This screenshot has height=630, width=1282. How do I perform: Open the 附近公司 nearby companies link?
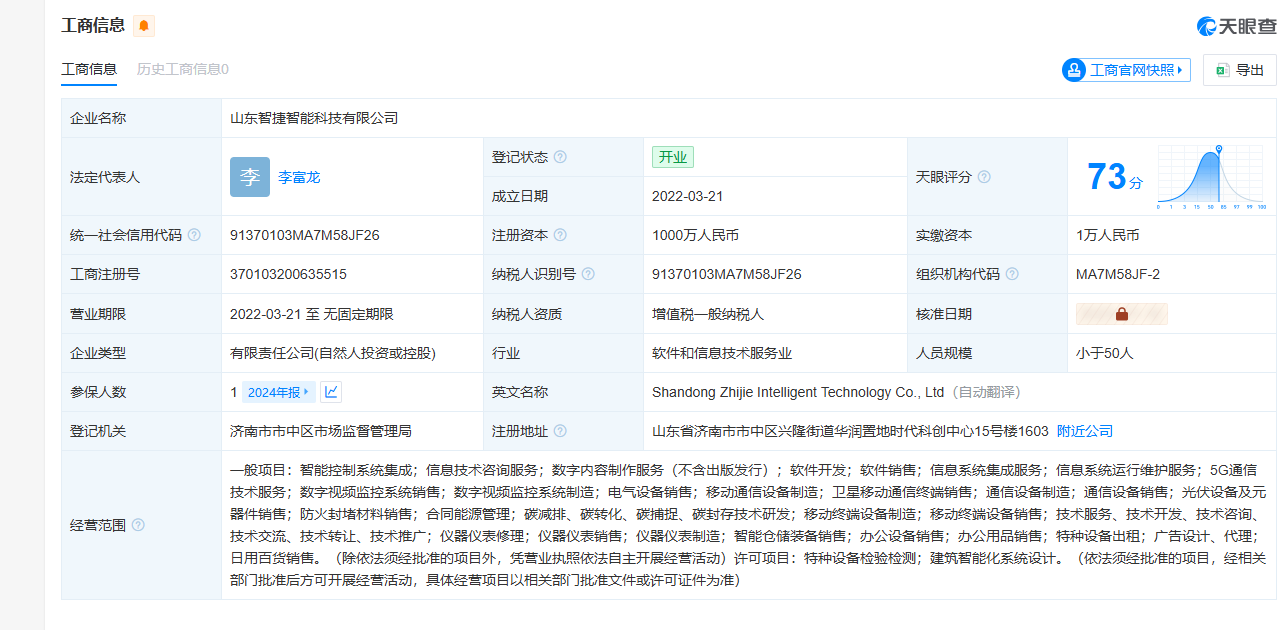1085,431
